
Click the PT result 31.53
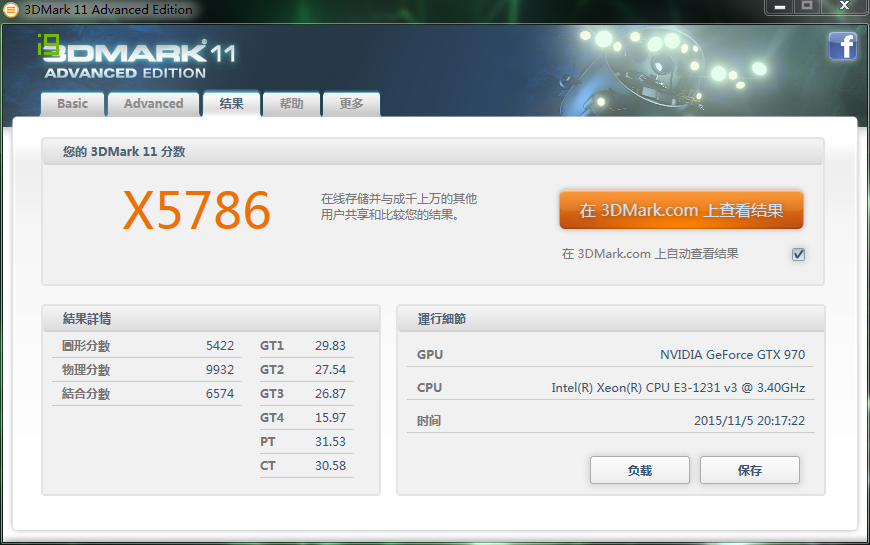[x=330, y=442]
